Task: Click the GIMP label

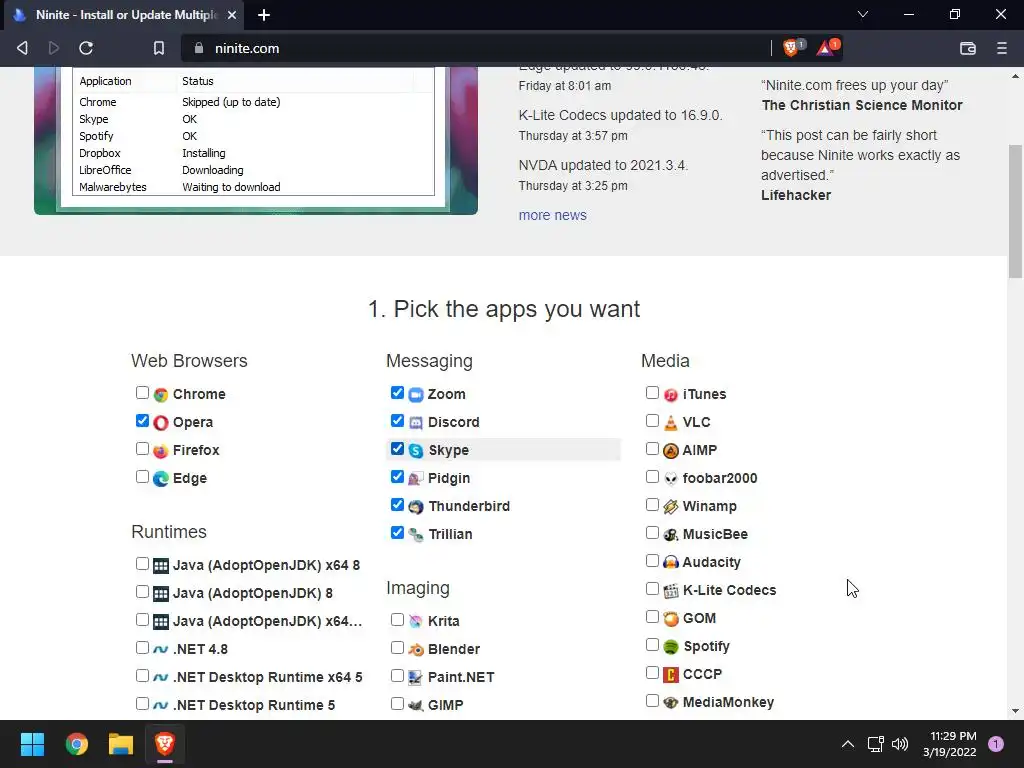Action: point(445,705)
